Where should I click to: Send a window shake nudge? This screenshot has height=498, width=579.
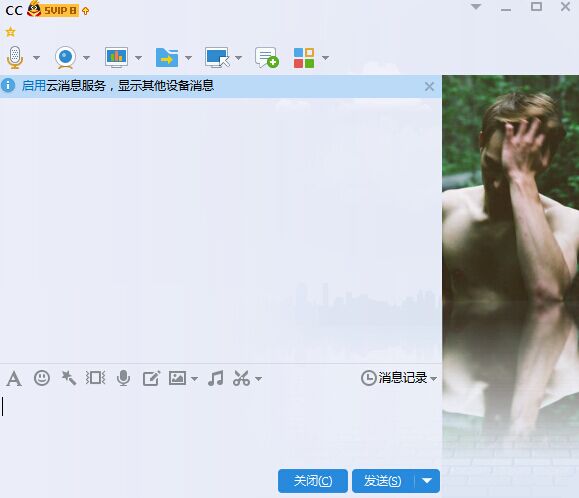tap(96, 378)
